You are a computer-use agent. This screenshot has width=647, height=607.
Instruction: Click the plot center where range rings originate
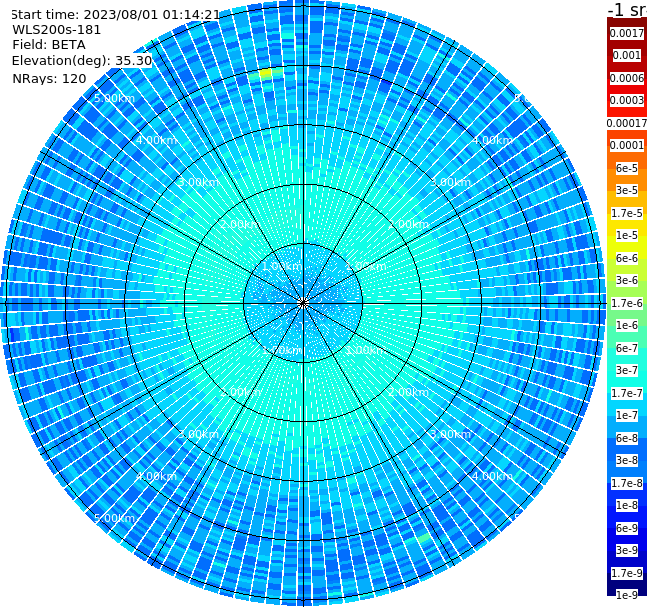(303, 303)
